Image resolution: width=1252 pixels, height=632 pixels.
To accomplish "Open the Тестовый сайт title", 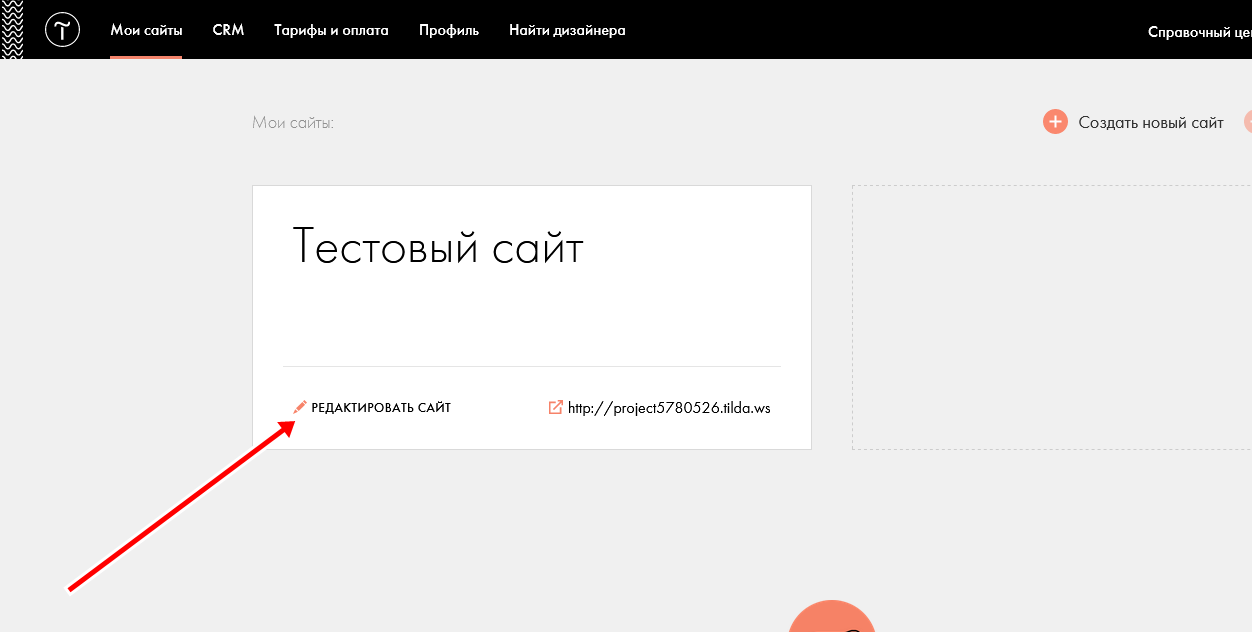I will point(437,246).
